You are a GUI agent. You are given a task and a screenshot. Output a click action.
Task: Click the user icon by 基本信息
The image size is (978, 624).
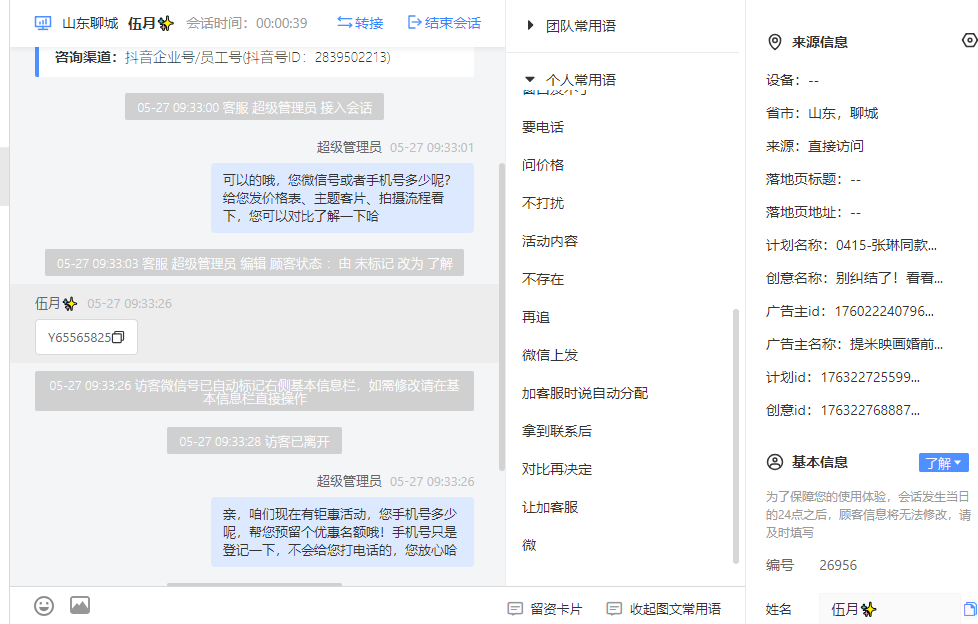point(775,462)
